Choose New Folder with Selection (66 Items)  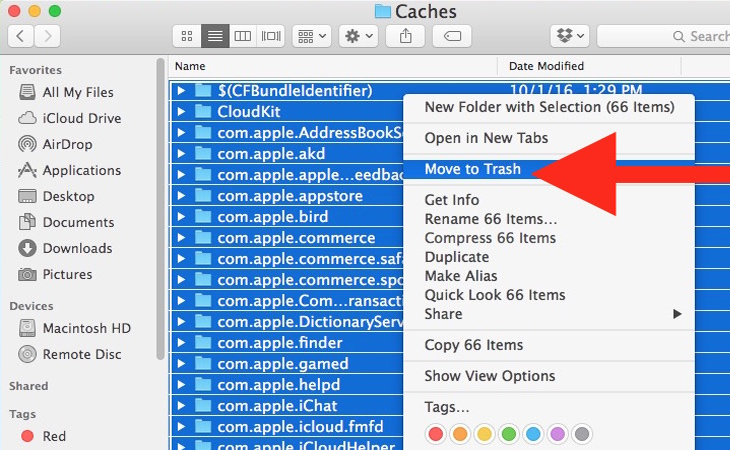(x=549, y=107)
